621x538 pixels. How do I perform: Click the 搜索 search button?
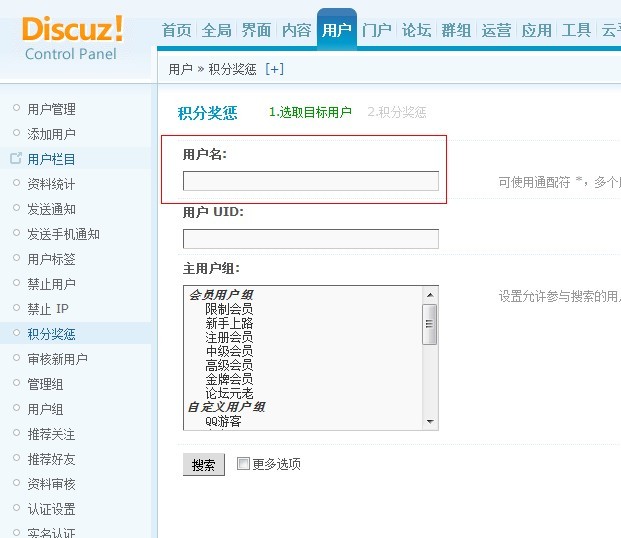[204, 464]
